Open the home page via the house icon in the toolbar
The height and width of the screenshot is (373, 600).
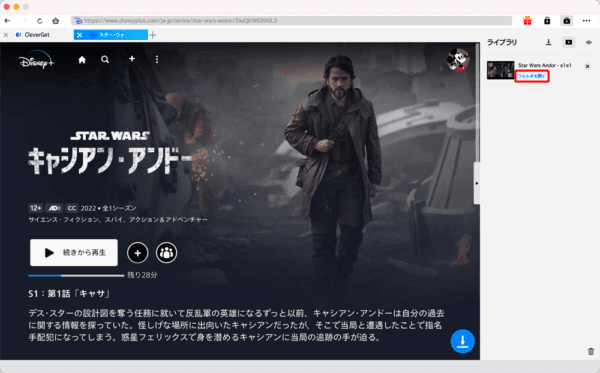56,21
